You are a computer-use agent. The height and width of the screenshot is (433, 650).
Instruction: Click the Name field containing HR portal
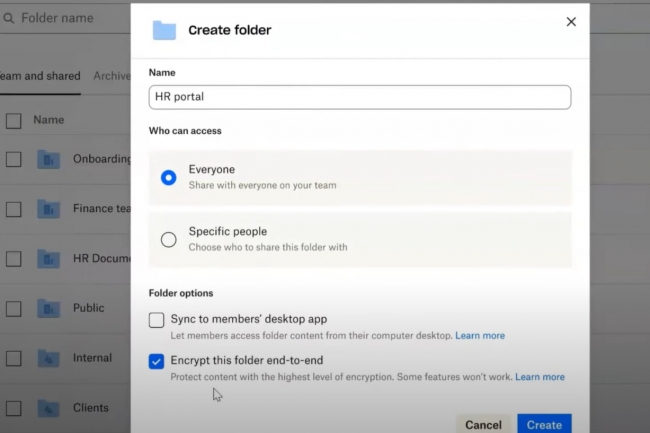(x=360, y=97)
